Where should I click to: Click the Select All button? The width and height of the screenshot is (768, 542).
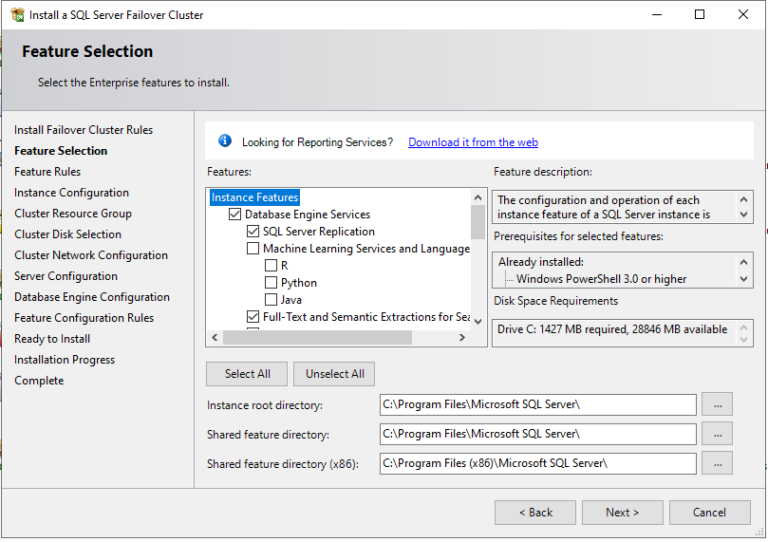247,374
